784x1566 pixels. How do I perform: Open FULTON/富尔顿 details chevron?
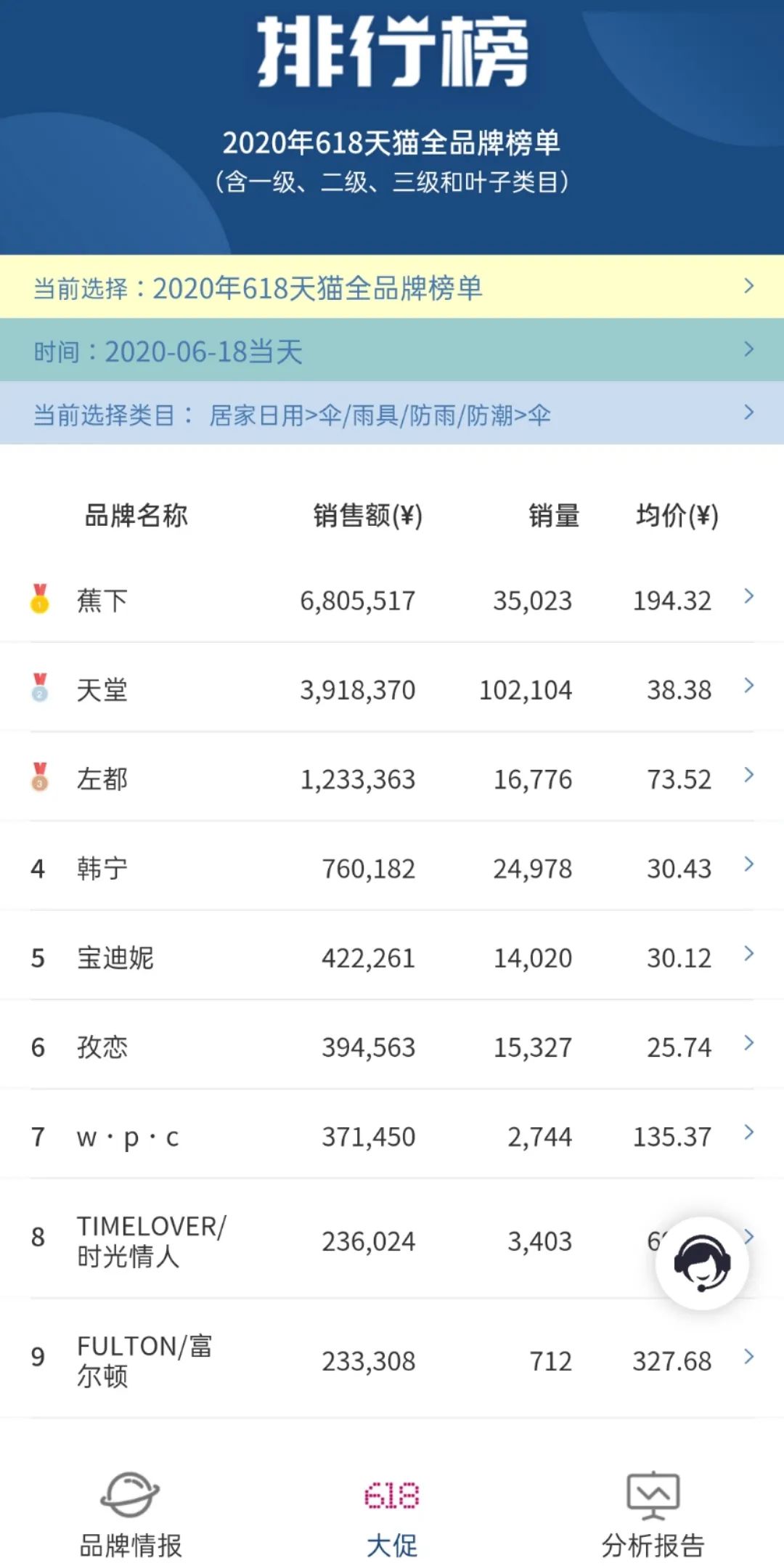pyautogui.click(x=749, y=1357)
